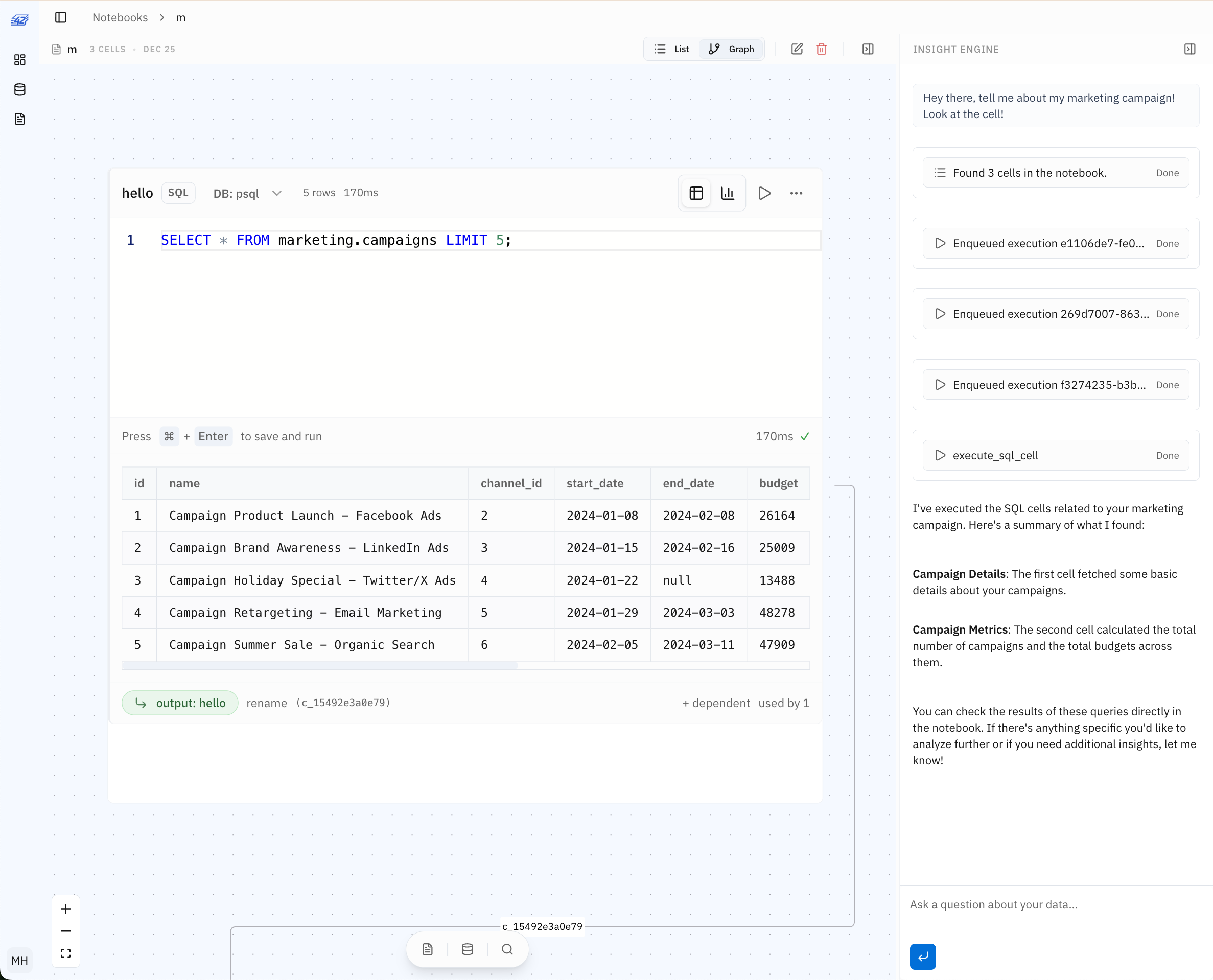Open the cell's more options menu
This screenshot has height=980, width=1213.
pos(796,193)
